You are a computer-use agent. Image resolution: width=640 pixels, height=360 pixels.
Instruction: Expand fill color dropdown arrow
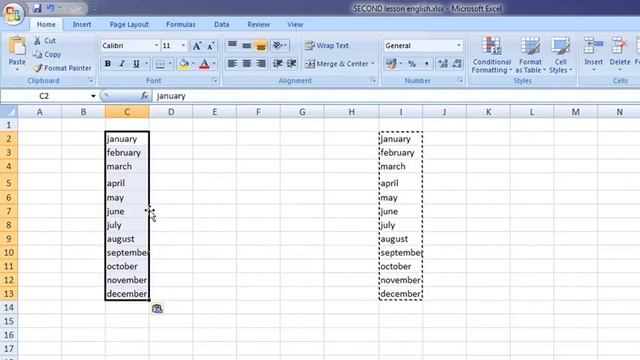[193, 64]
